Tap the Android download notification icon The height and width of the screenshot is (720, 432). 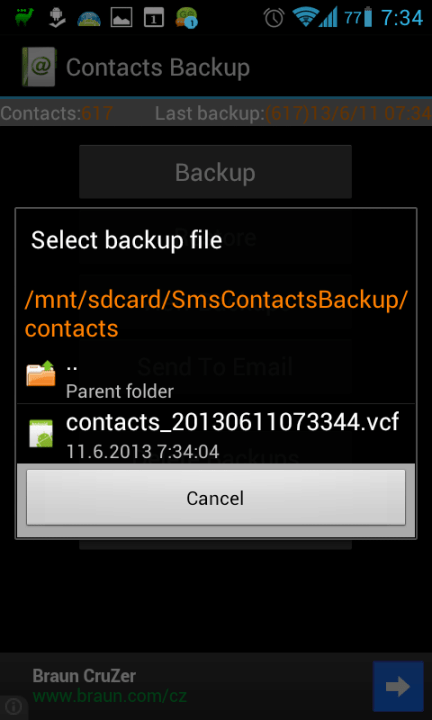click(x=58, y=17)
